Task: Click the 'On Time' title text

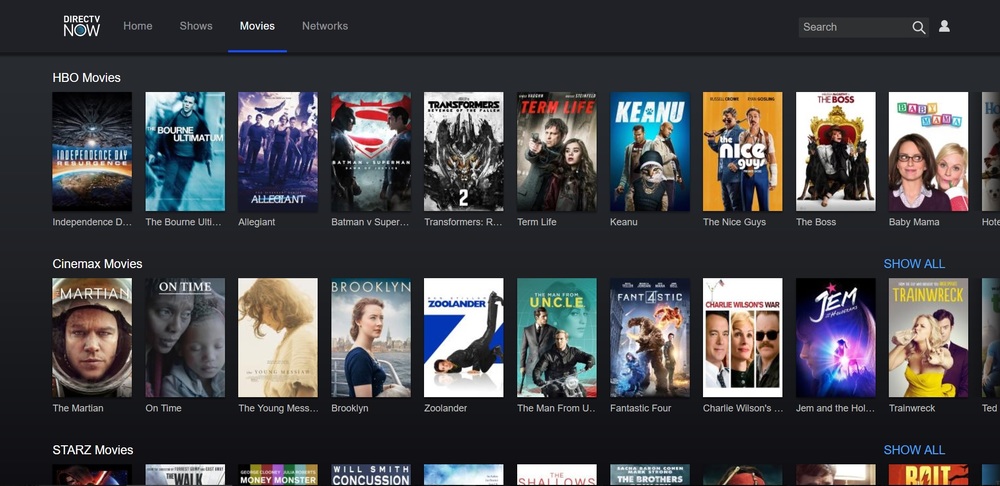Action: point(163,408)
